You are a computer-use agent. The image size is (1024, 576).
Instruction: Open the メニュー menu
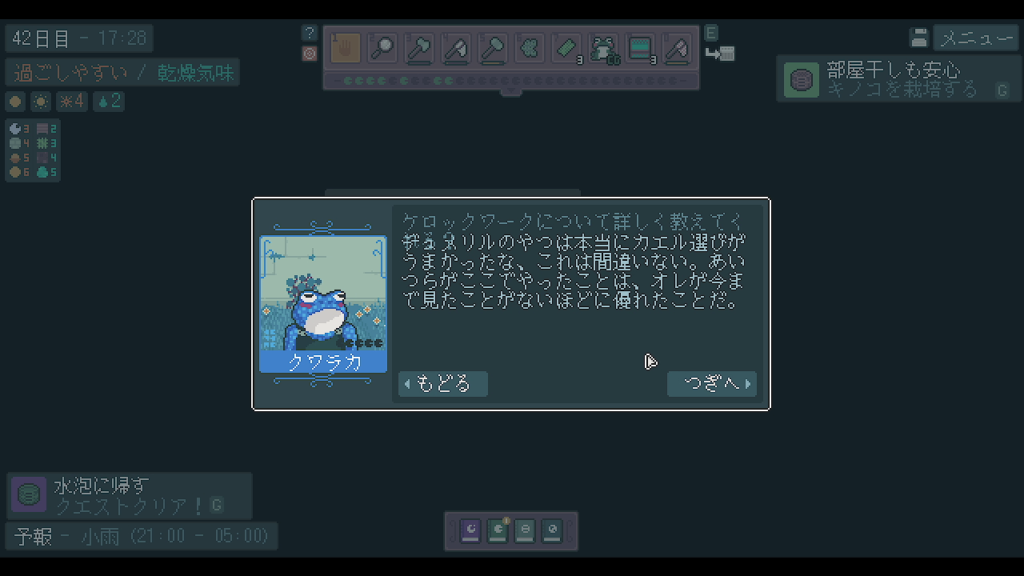[976, 39]
